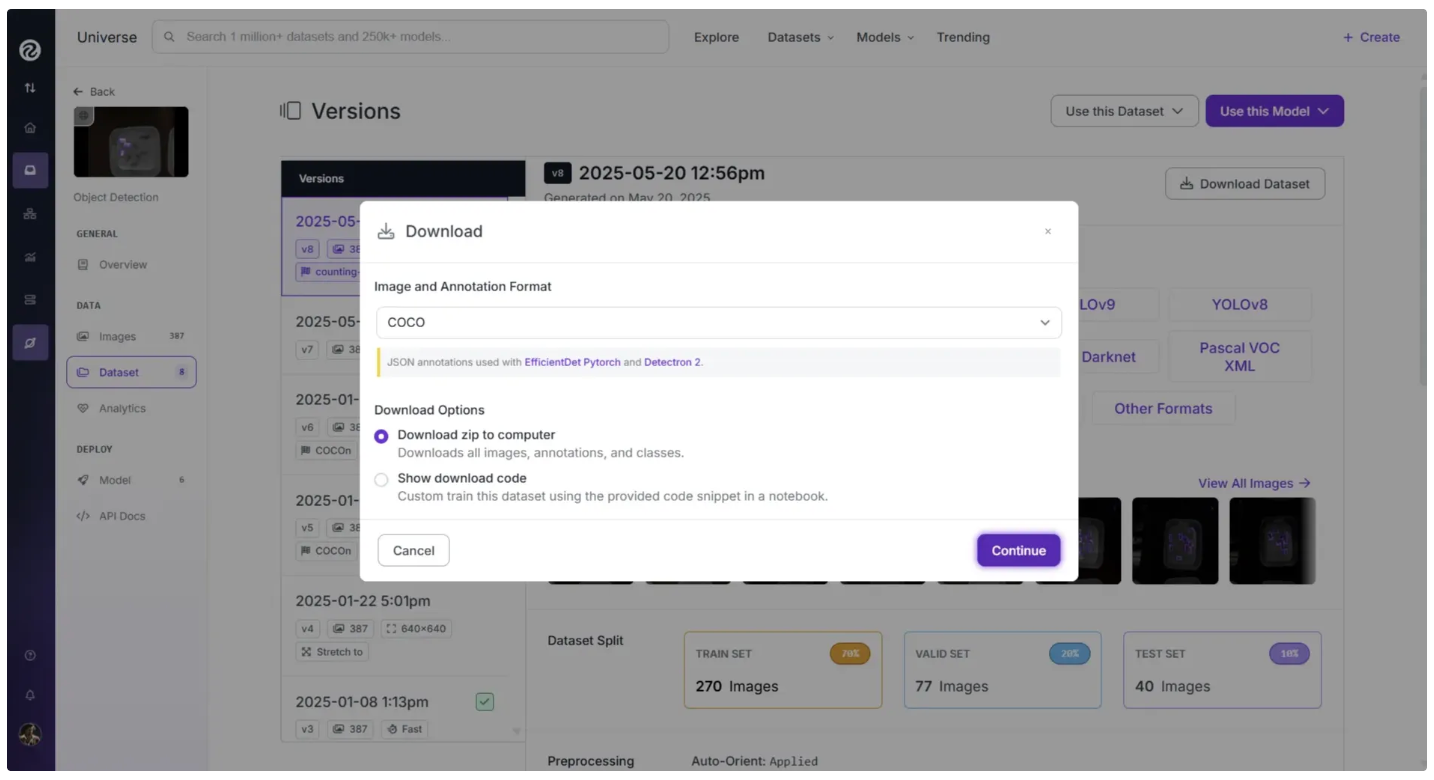Go to Trending in top navigation
Image resolution: width=1434 pixels, height=780 pixels.
coord(963,37)
